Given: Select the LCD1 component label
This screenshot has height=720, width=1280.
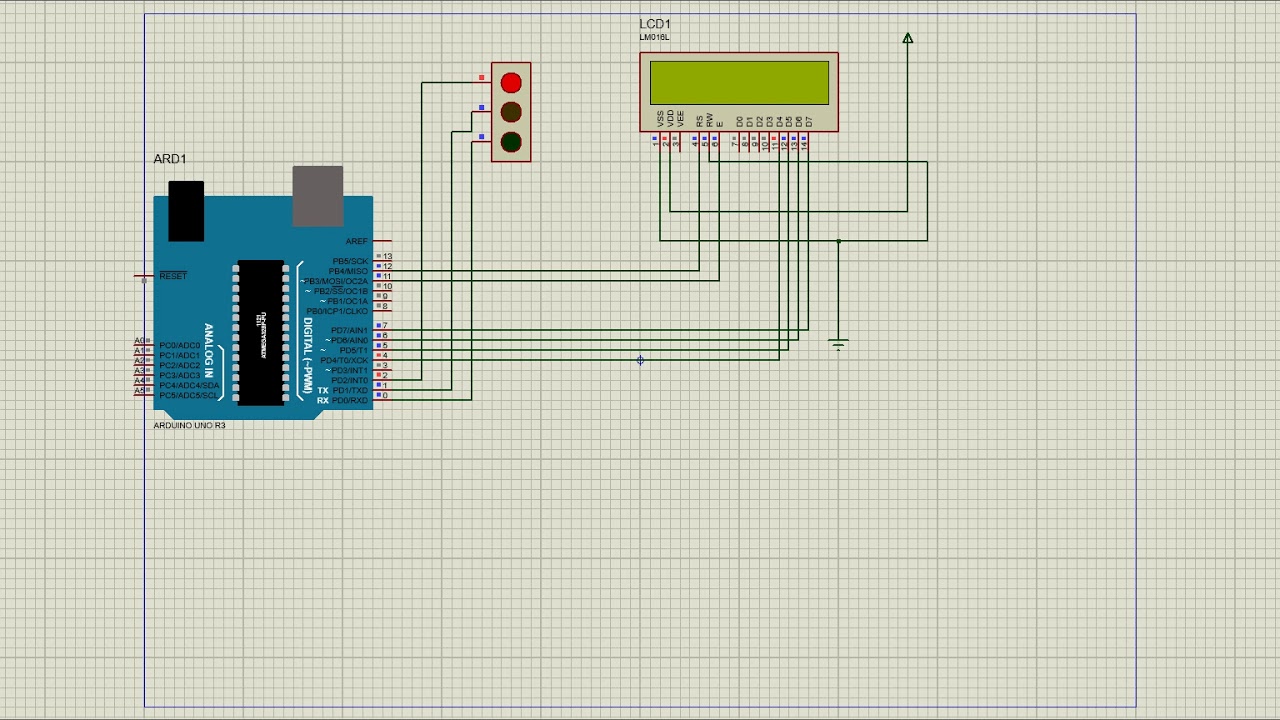Looking at the screenshot, I should click(x=655, y=24).
